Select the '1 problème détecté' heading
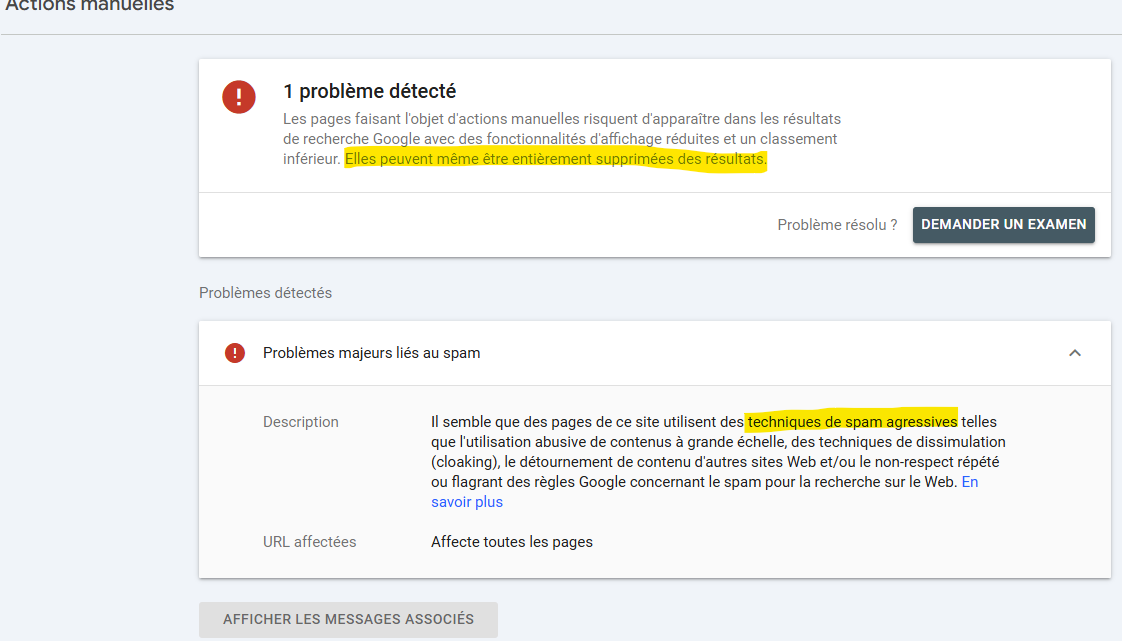 369,92
